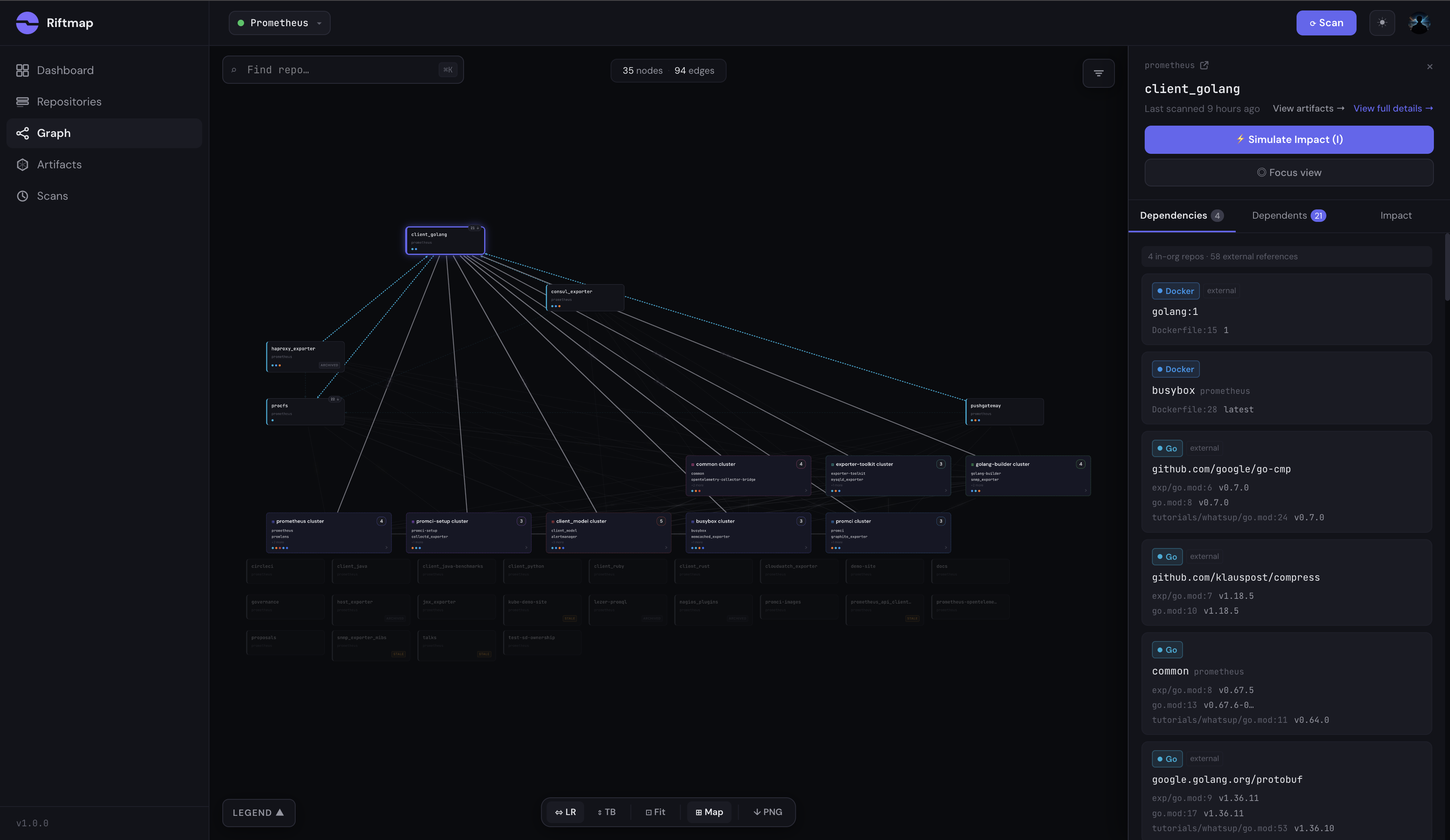Expand the busybox cluster node
Screen dimensions: 1450x840
(x=748, y=533)
